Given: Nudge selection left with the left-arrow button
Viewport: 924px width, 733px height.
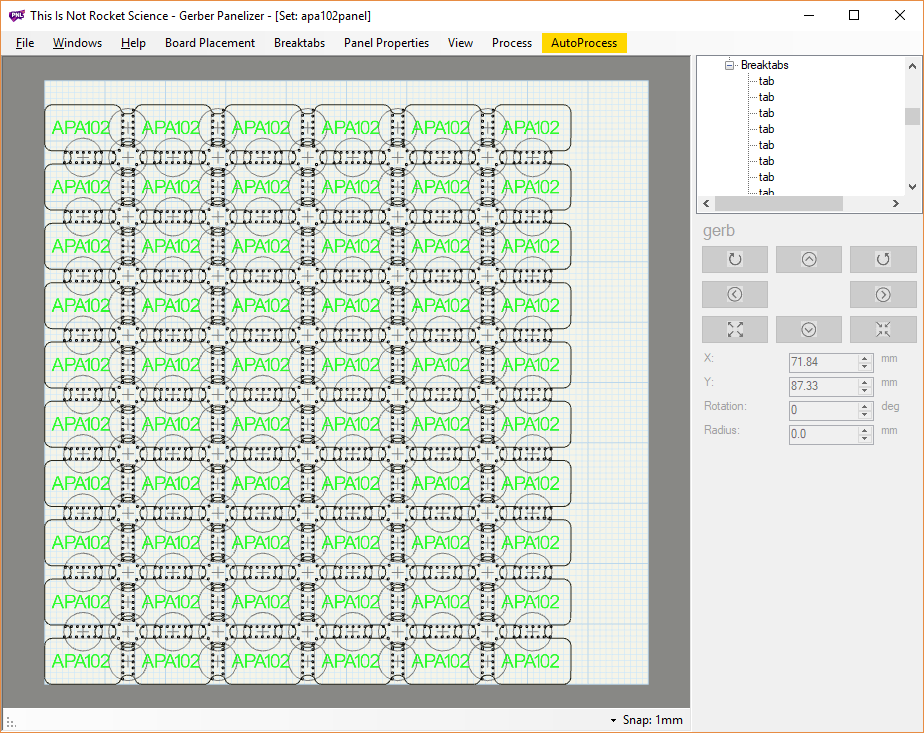Looking at the screenshot, I should point(735,295).
